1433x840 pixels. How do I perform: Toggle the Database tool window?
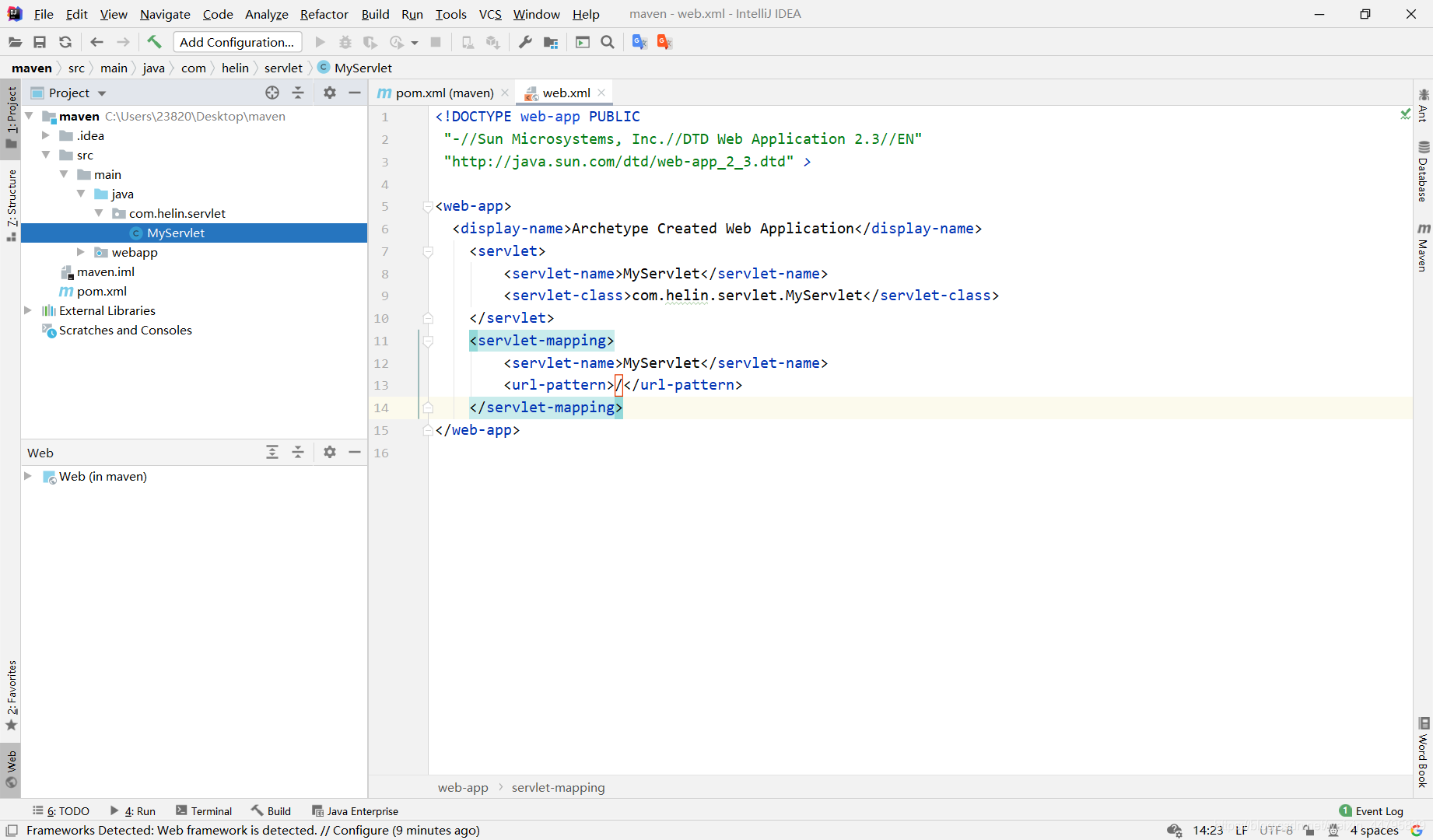1423,172
